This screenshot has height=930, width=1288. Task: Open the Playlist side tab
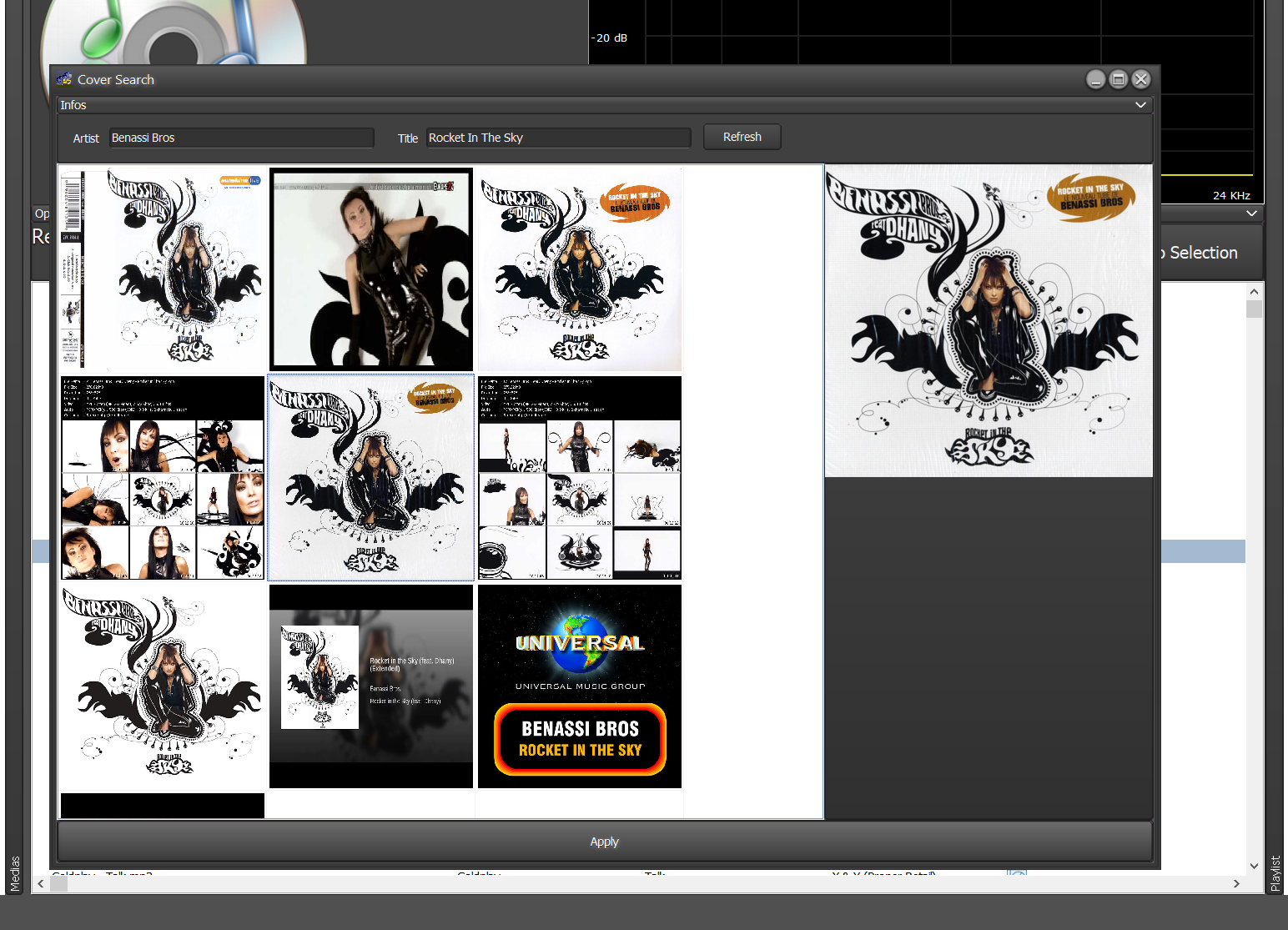[1275, 873]
